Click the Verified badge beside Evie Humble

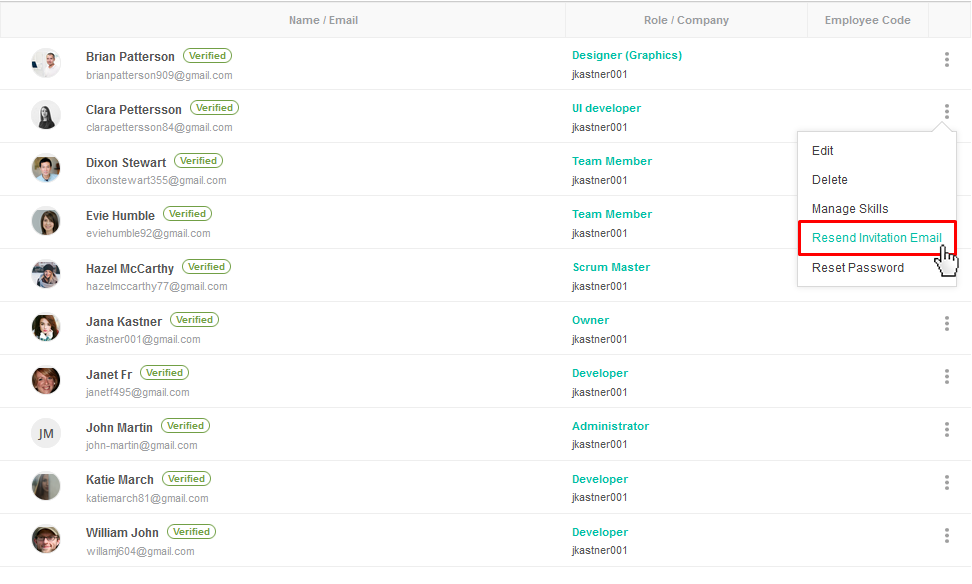187,214
